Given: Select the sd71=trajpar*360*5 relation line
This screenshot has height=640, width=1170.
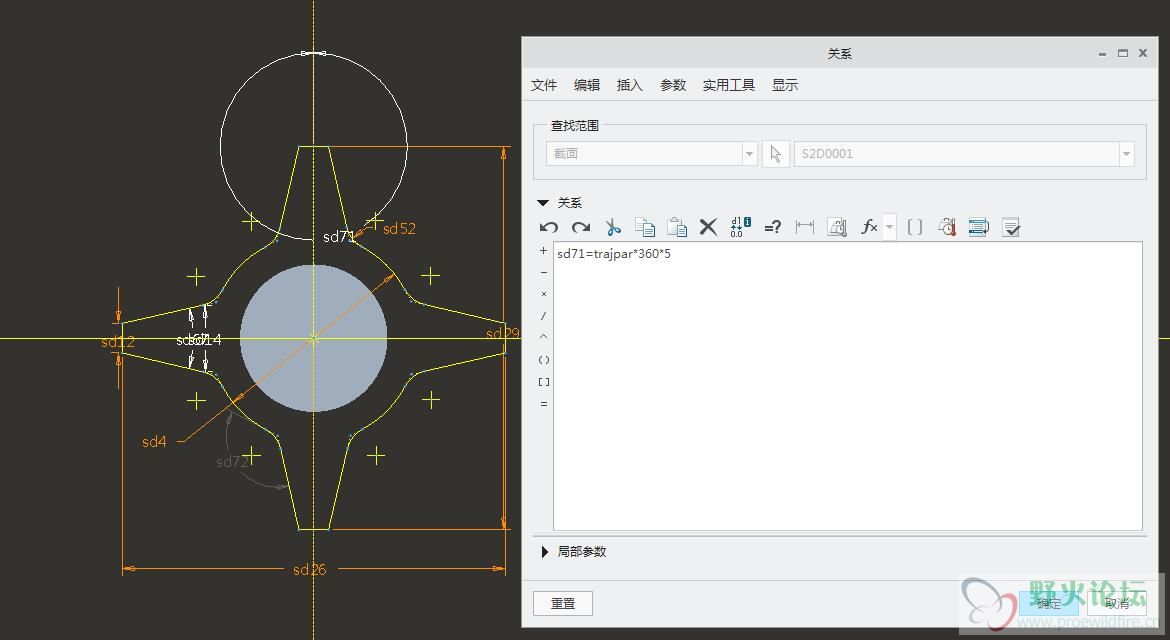Looking at the screenshot, I should coord(614,254).
